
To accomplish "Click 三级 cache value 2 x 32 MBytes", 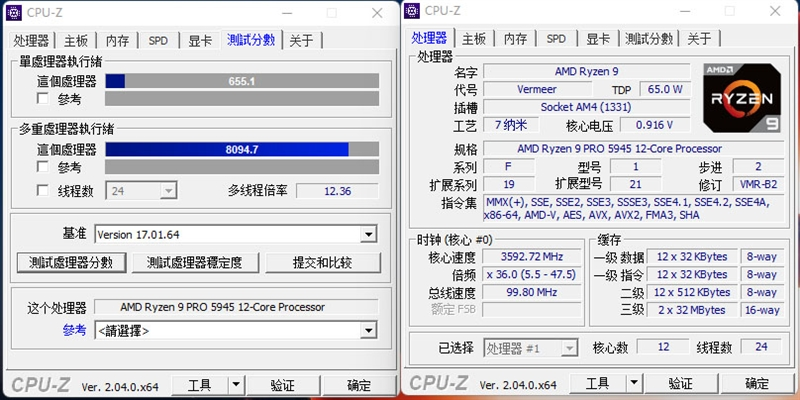I will point(692,310).
